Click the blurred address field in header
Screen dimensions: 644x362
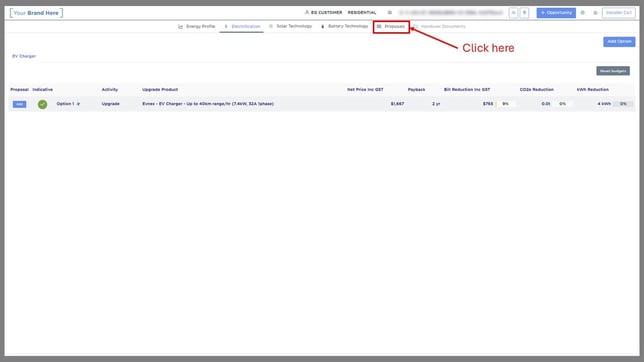451,13
